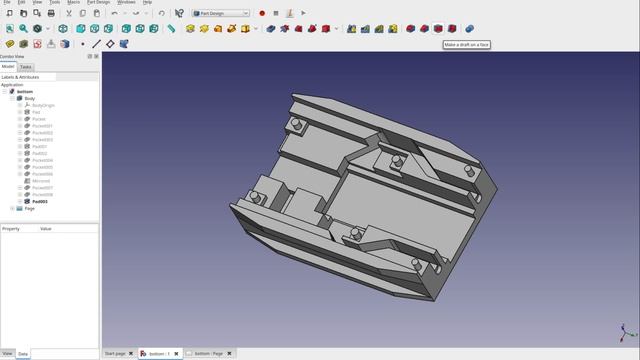The height and width of the screenshot is (360, 640).
Task: Open the draw style dropdown arrow
Action: 48,29
